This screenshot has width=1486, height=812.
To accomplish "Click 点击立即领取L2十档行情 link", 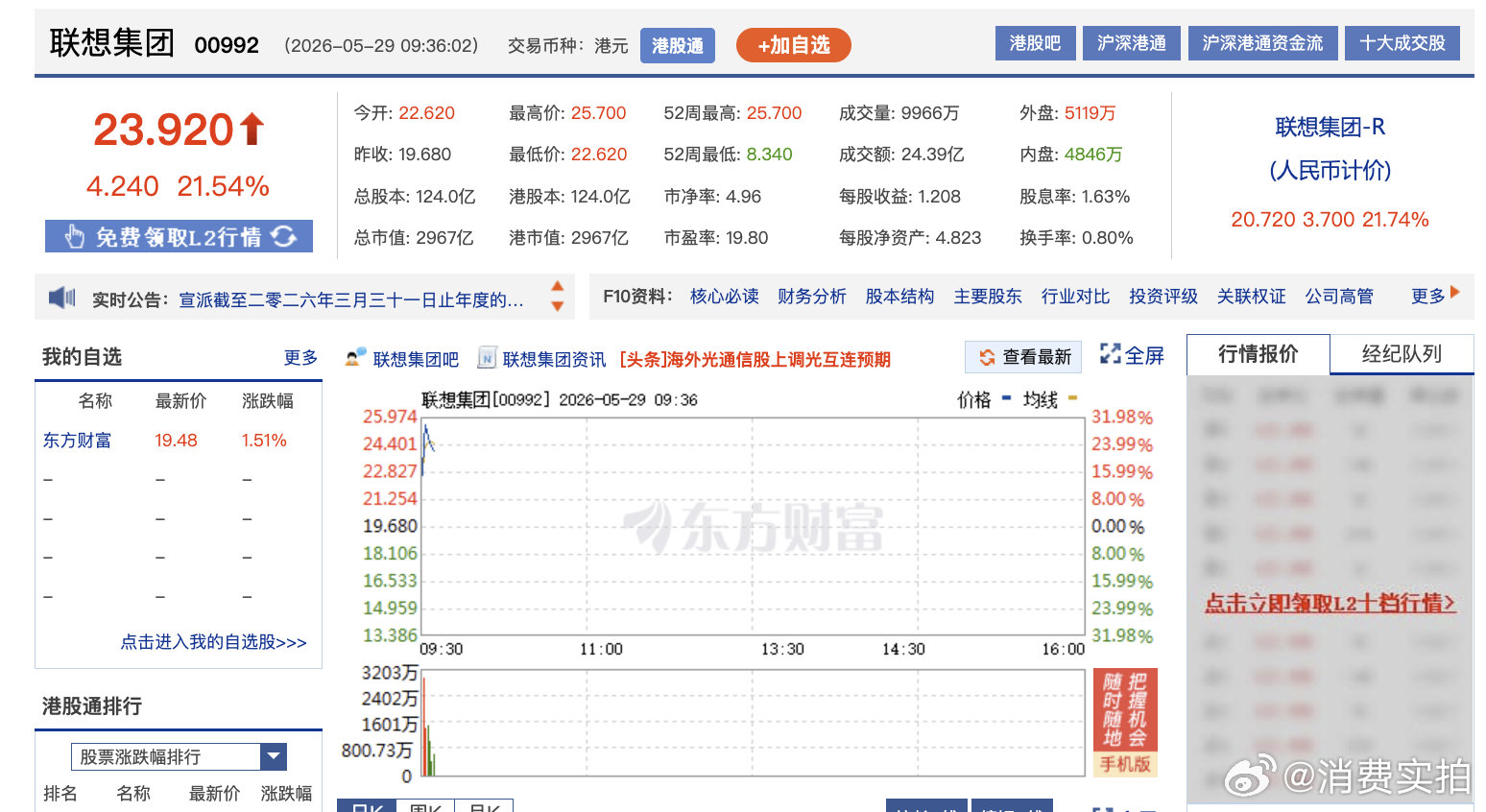I will 1330,603.
